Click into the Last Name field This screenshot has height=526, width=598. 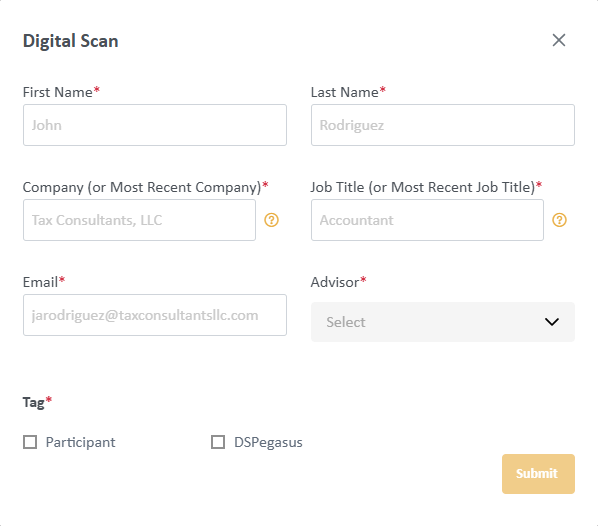pyautogui.click(x=443, y=125)
